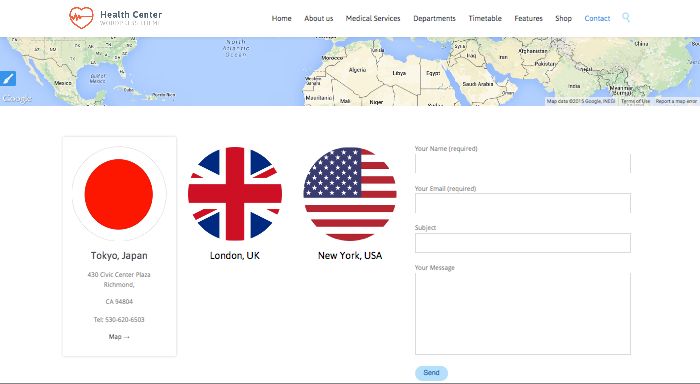Click the Google logo on the map
This screenshot has width=700, height=384.
click(17, 99)
